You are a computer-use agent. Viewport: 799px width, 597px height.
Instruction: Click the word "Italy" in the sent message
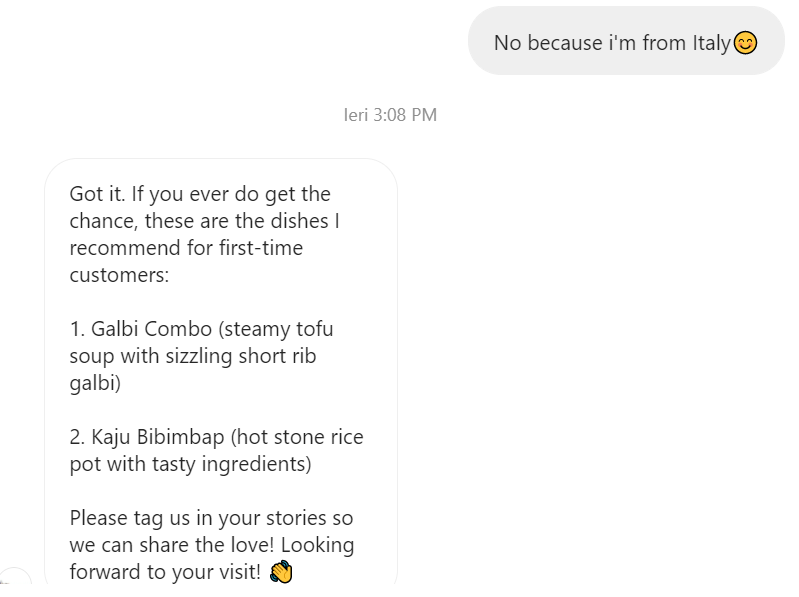pyautogui.click(x=711, y=43)
